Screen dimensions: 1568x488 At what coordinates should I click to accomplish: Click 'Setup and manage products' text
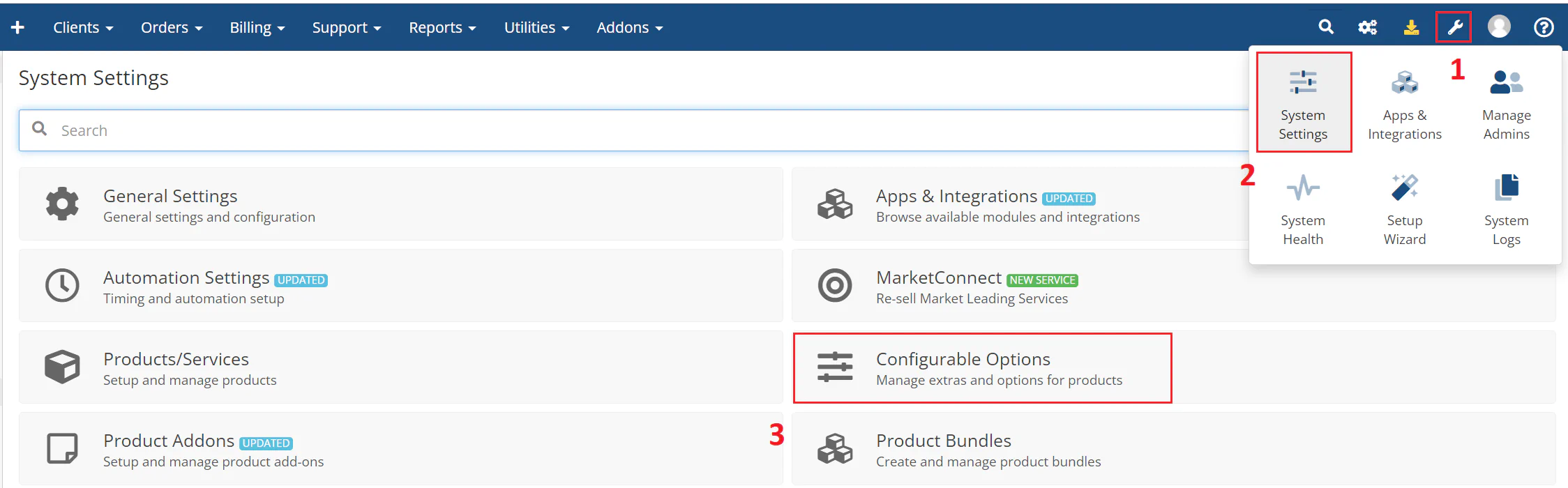point(190,380)
